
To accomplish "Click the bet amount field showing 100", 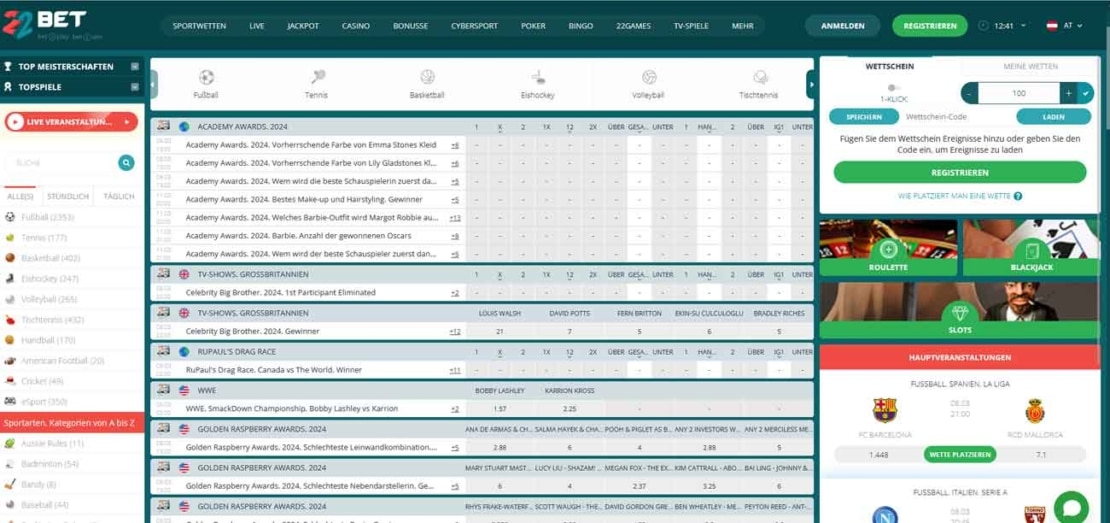I will 1019,93.
